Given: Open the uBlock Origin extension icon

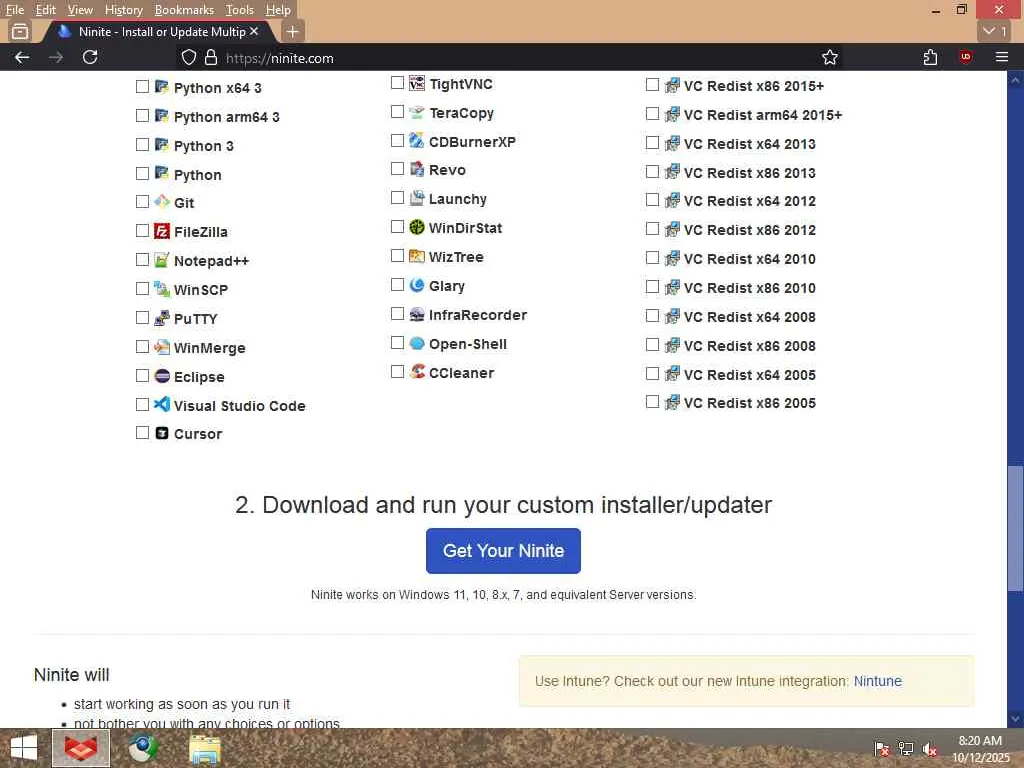Looking at the screenshot, I should pyautogui.click(x=965, y=57).
